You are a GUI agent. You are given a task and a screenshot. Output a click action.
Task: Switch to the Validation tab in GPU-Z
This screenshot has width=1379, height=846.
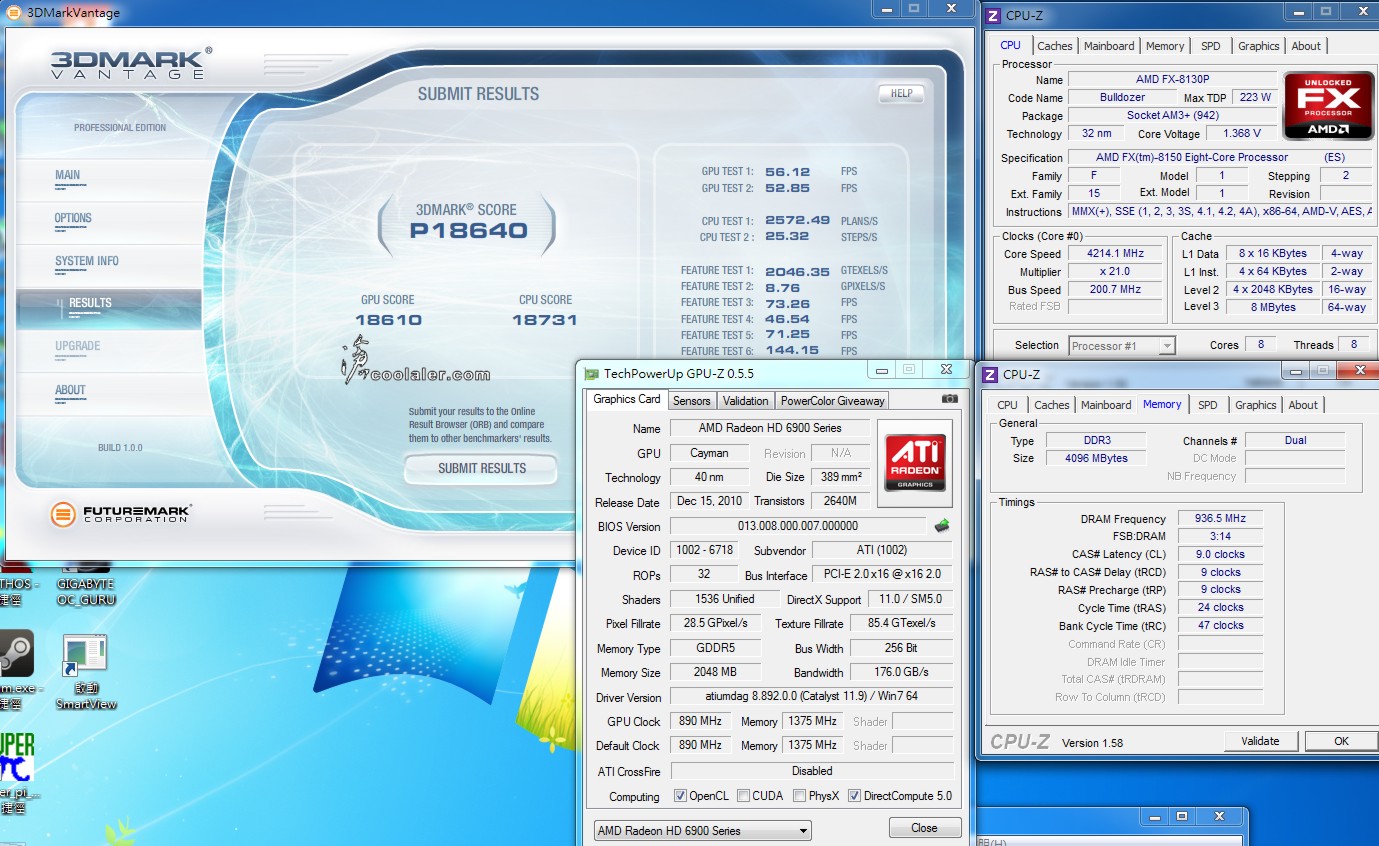(745, 400)
